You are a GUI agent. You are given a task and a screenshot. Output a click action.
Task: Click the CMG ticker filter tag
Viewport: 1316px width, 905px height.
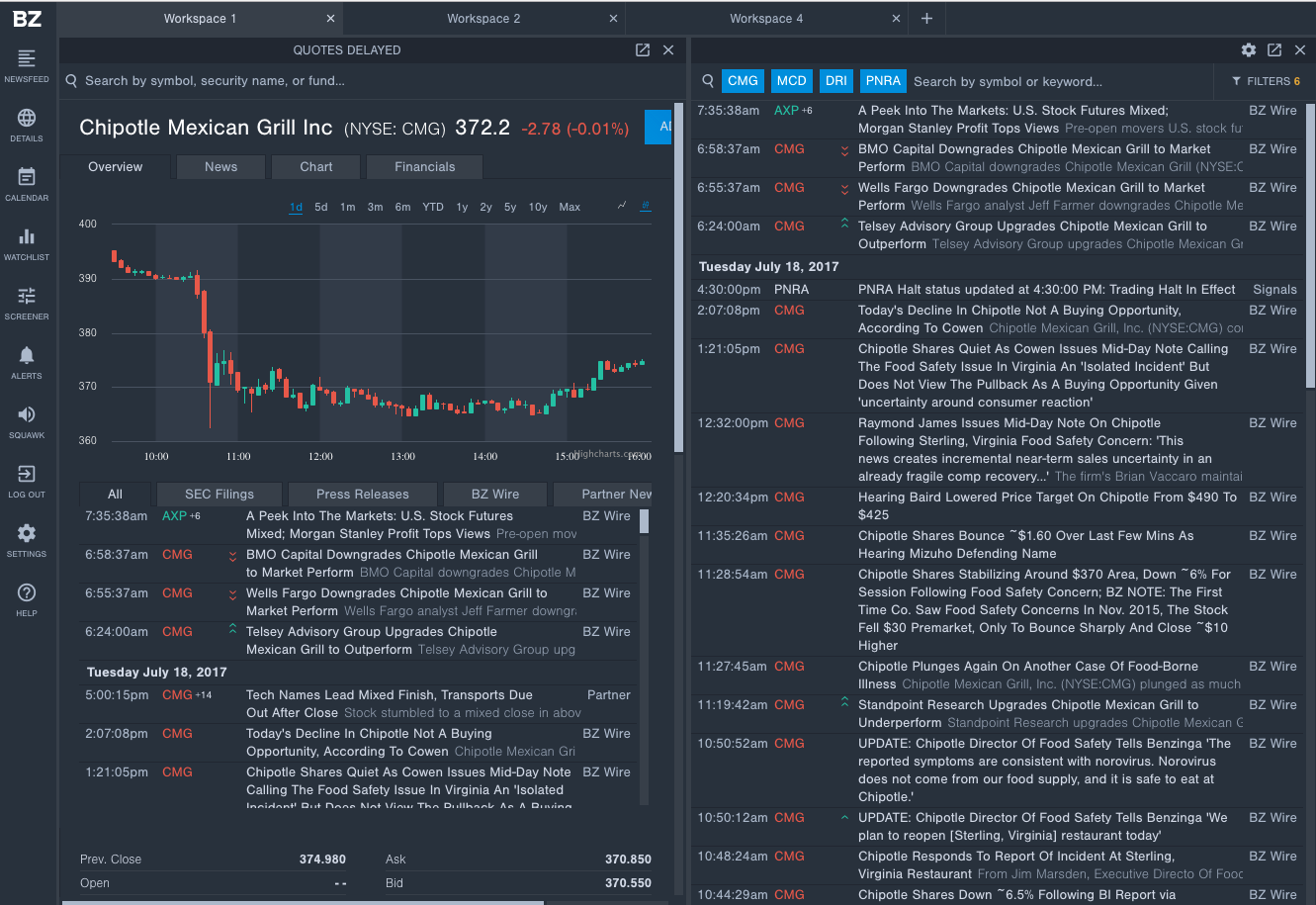point(743,81)
